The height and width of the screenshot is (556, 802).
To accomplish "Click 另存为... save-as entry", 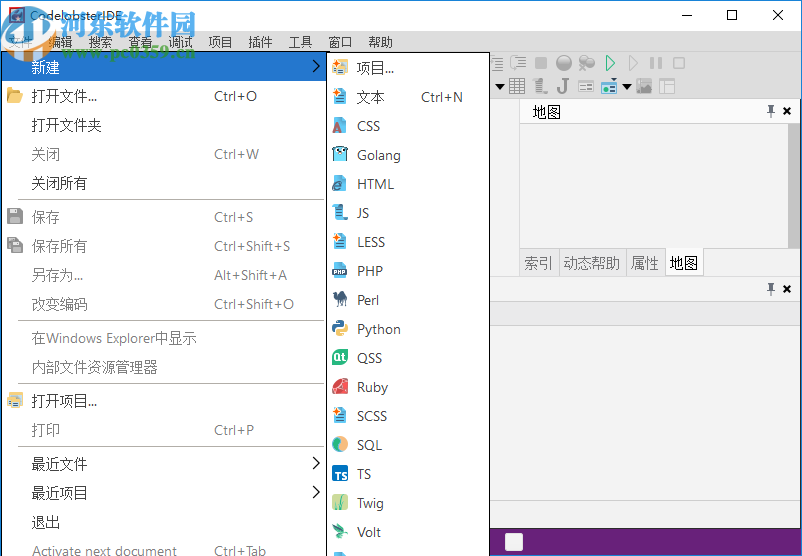I will point(164,275).
